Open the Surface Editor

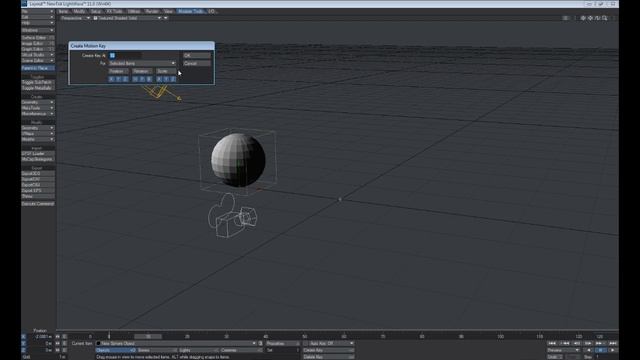[38, 38]
